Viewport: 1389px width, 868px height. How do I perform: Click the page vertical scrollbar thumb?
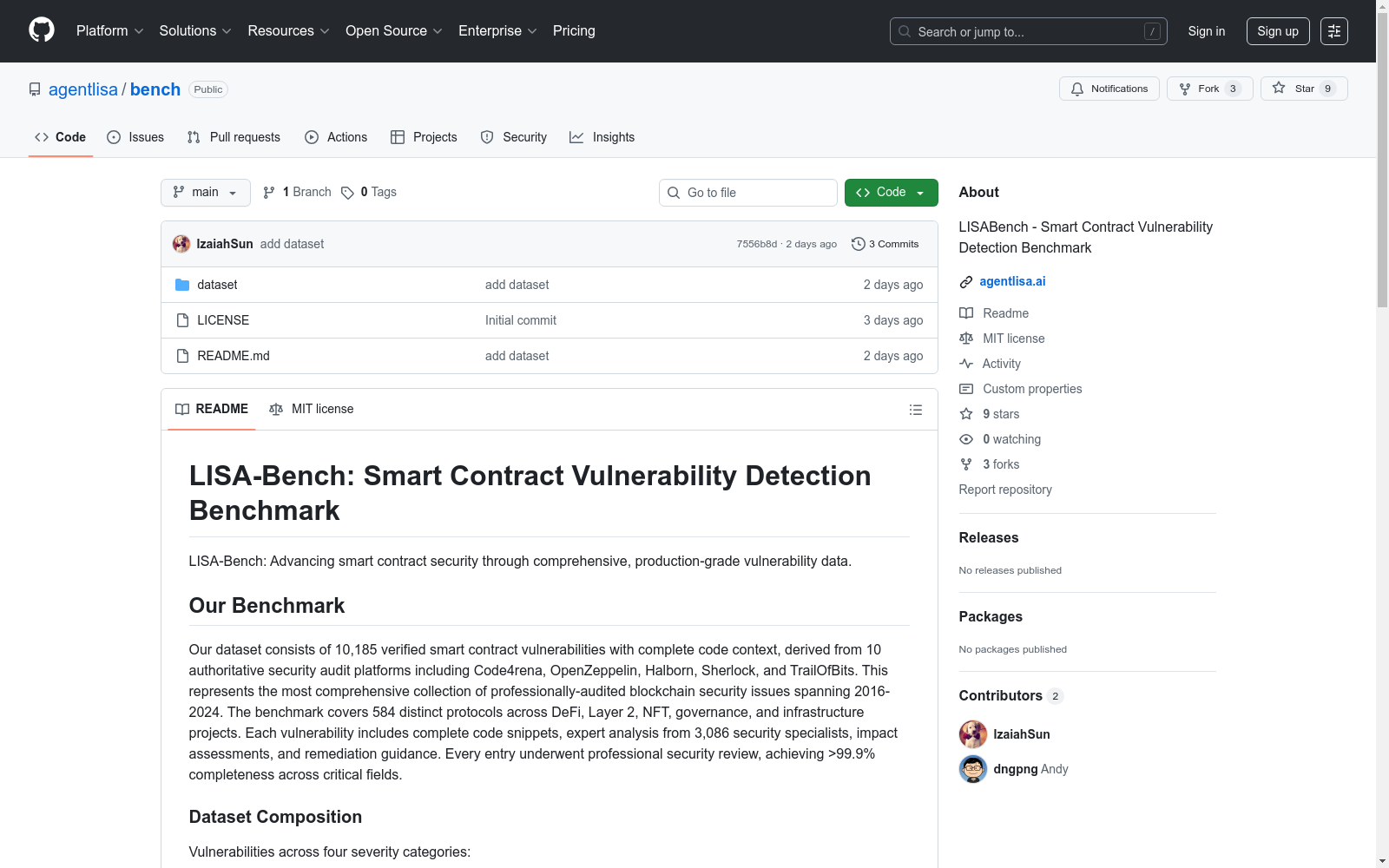pos(1382,161)
